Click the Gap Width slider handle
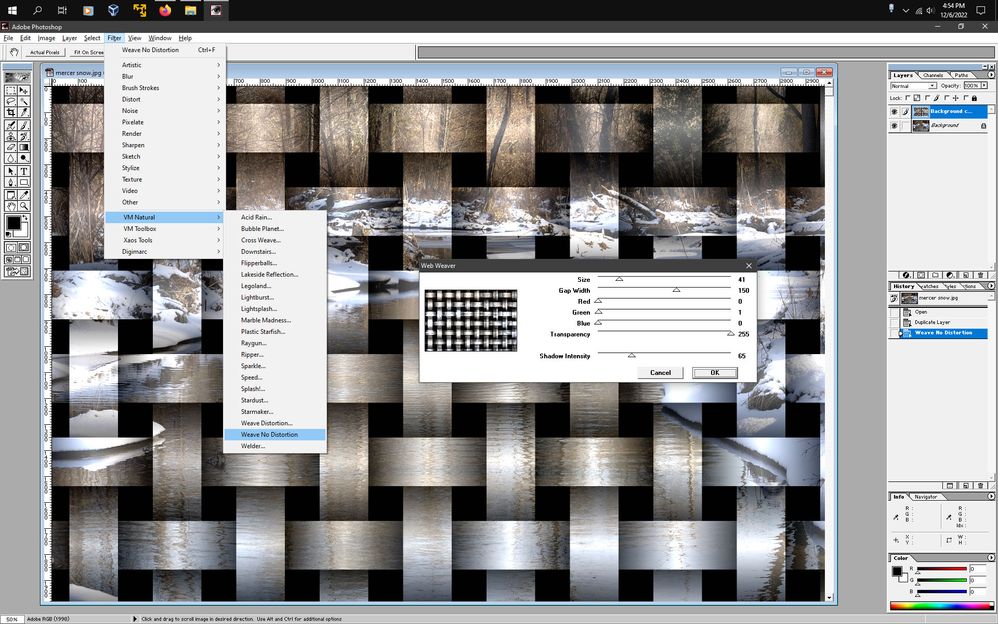The image size is (998, 624). point(677,290)
